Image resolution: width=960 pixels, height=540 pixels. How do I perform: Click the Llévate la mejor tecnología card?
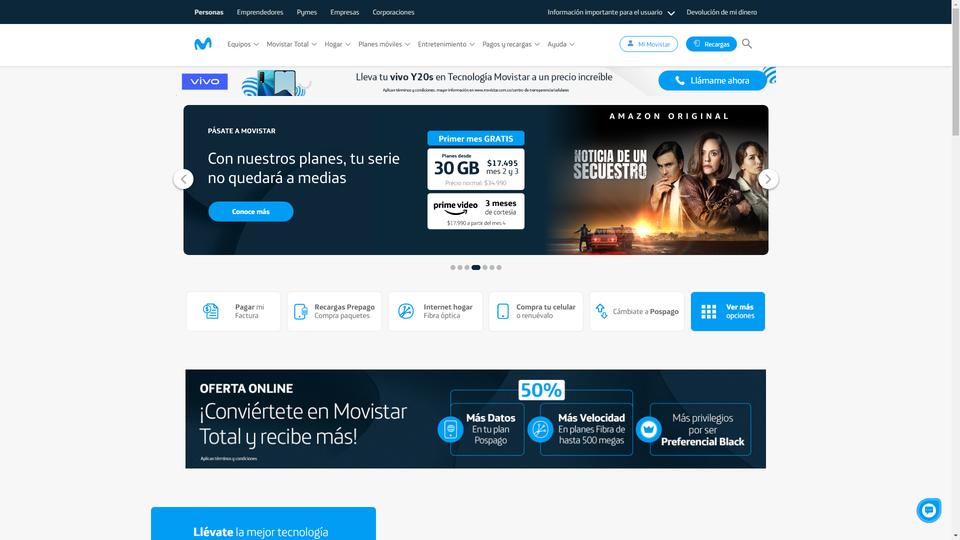pos(263,523)
